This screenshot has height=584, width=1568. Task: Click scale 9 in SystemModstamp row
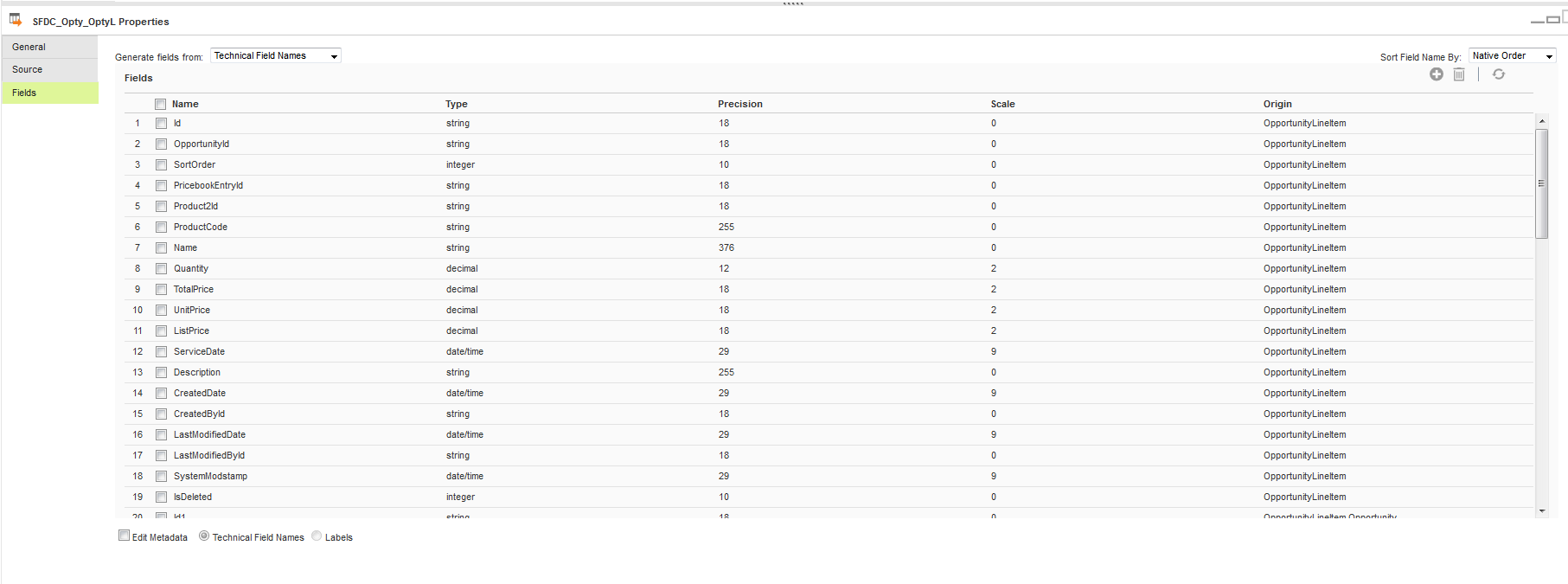994,476
